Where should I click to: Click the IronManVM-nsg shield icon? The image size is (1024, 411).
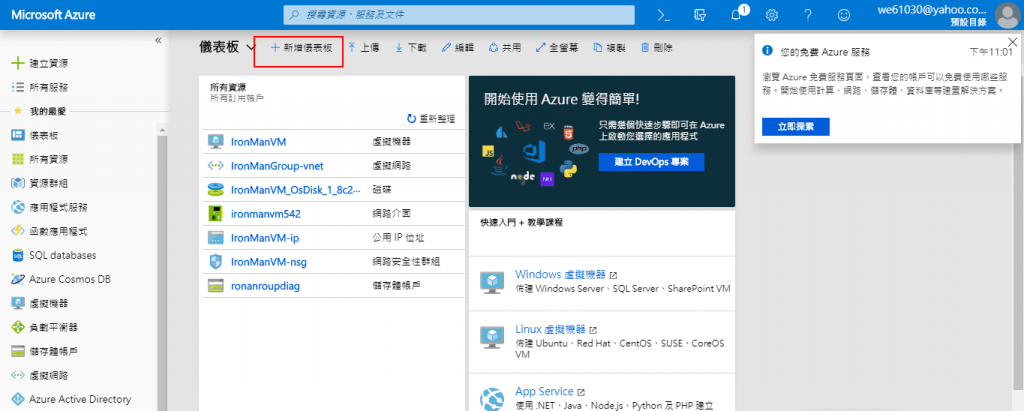pos(216,262)
